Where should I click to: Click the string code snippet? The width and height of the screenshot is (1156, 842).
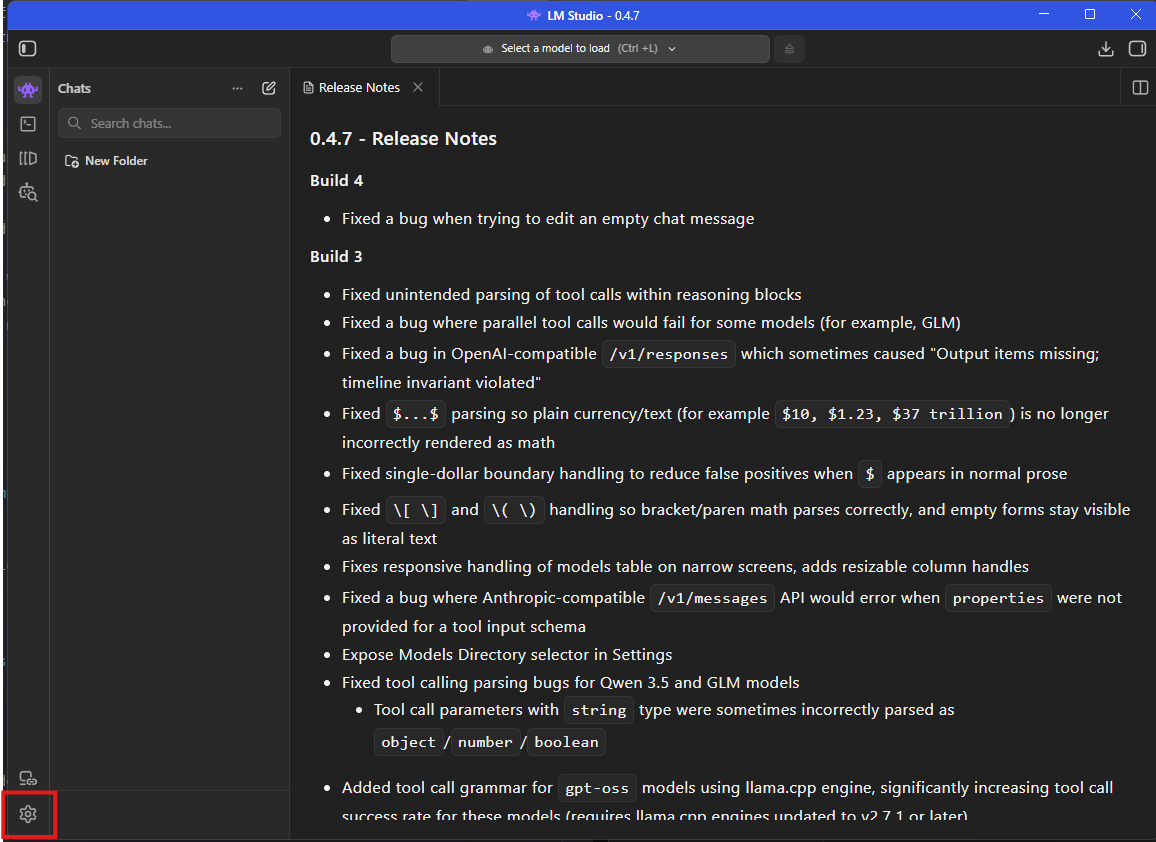599,710
